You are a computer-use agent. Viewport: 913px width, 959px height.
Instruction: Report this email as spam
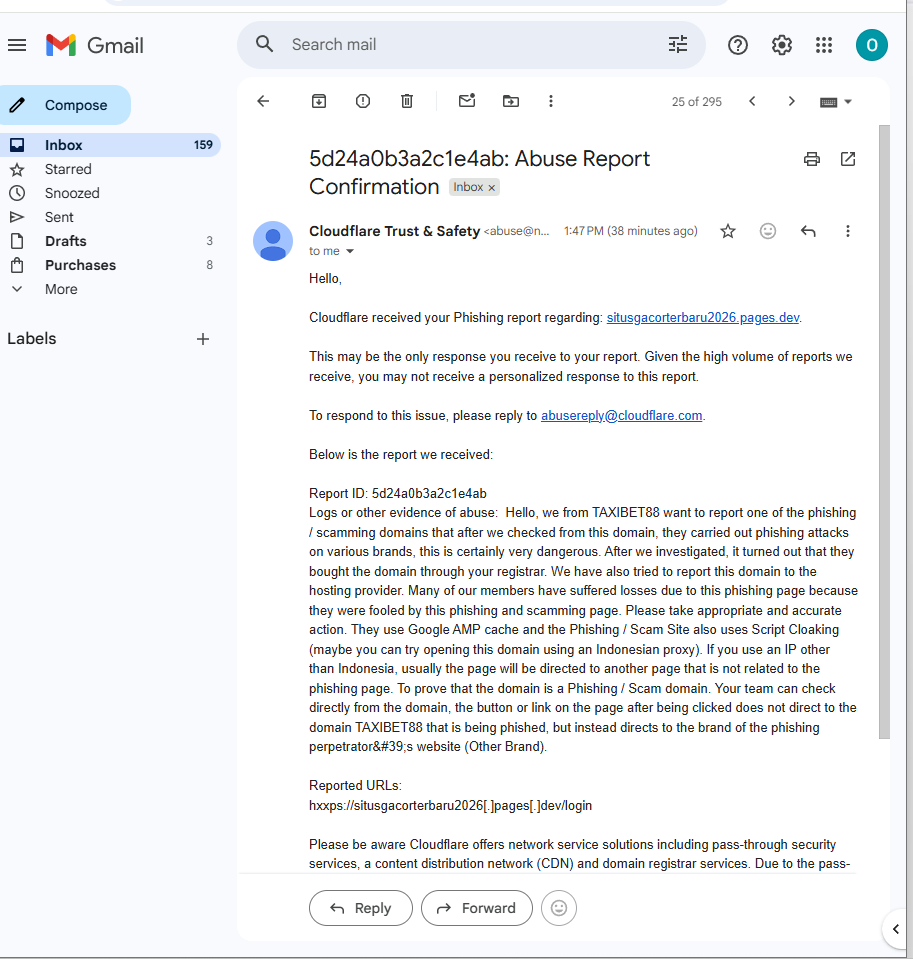pyautogui.click(x=363, y=102)
